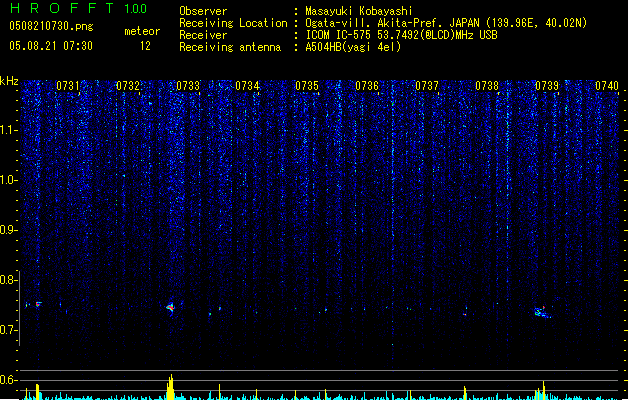The image size is (629, 400).
Task: Click the red echo spot before 0731
Action: pos(38,305)
